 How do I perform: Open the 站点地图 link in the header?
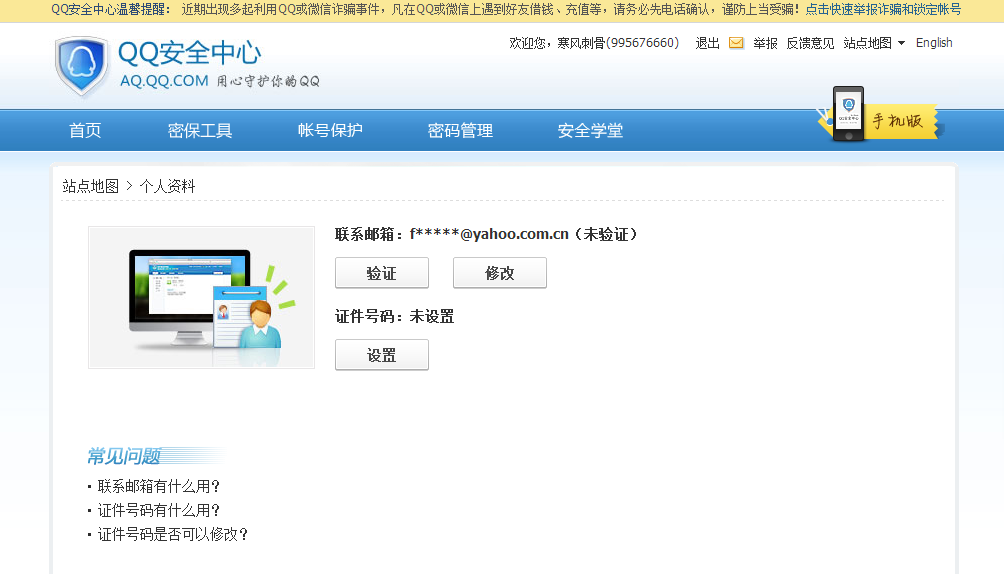868,43
